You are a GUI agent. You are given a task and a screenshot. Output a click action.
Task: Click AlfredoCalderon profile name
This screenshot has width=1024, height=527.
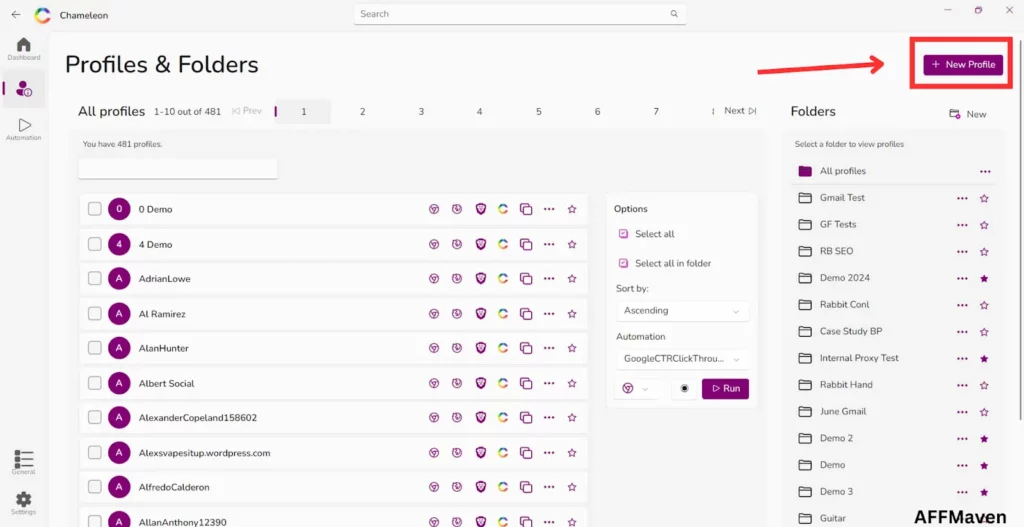click(x=174, y=487)
